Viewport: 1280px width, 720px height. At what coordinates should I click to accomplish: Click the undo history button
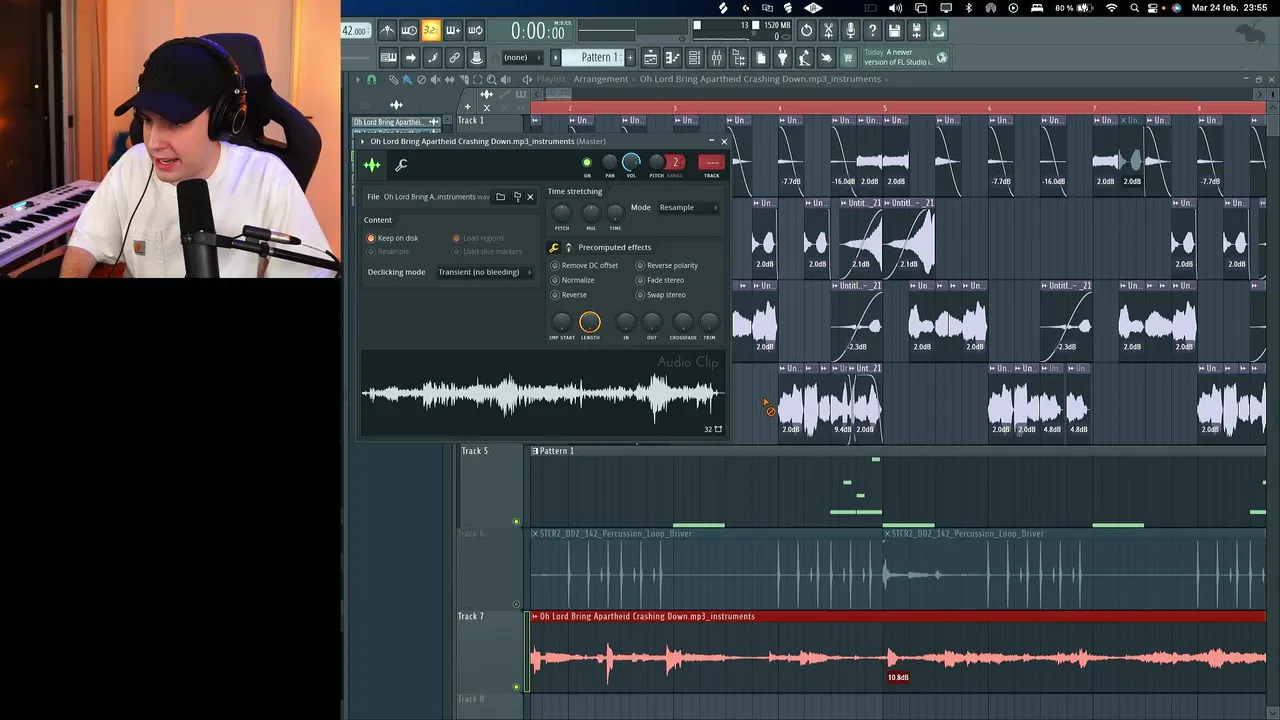[807, 30]
